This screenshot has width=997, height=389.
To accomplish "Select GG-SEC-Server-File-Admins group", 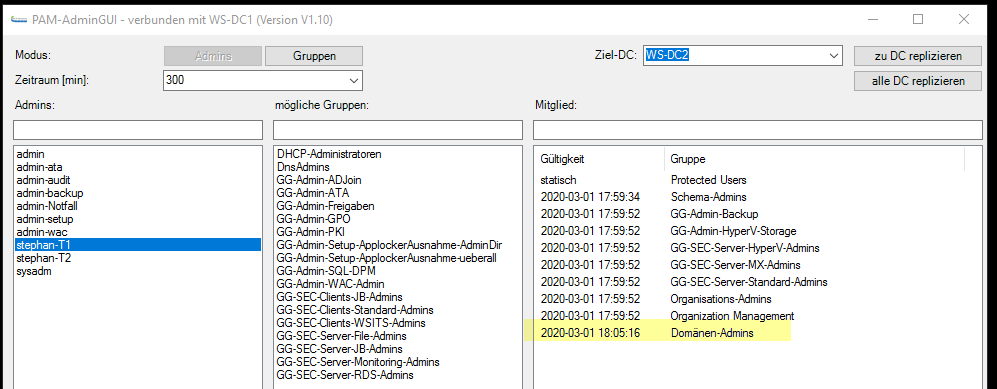I will tap(398, 336).
